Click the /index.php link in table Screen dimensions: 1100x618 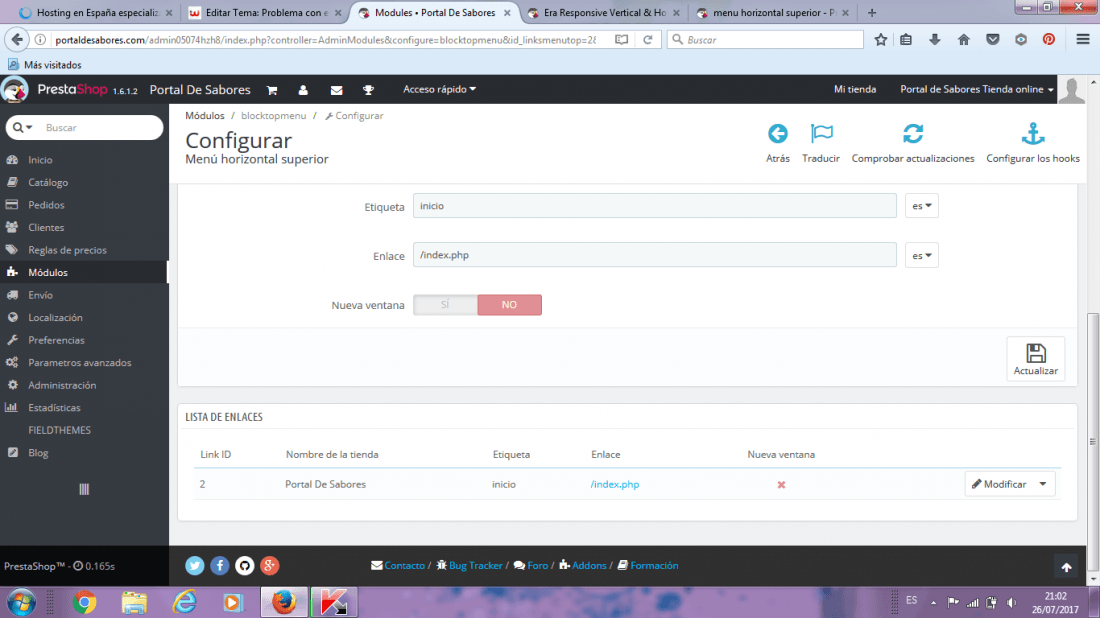[615, 484]
